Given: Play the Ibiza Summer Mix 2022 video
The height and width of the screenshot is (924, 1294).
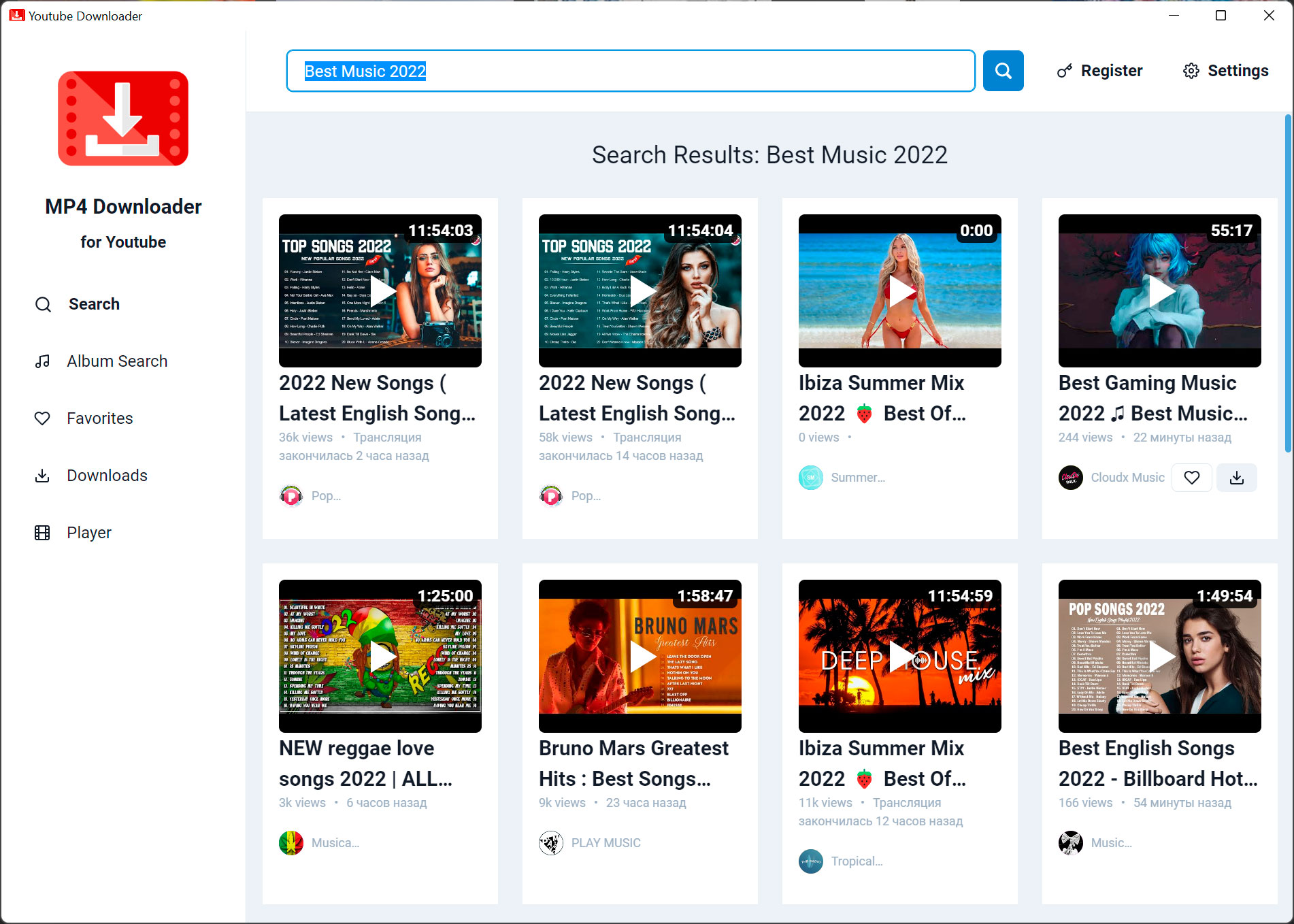Looking at the screenshot, I should [899, 291].
